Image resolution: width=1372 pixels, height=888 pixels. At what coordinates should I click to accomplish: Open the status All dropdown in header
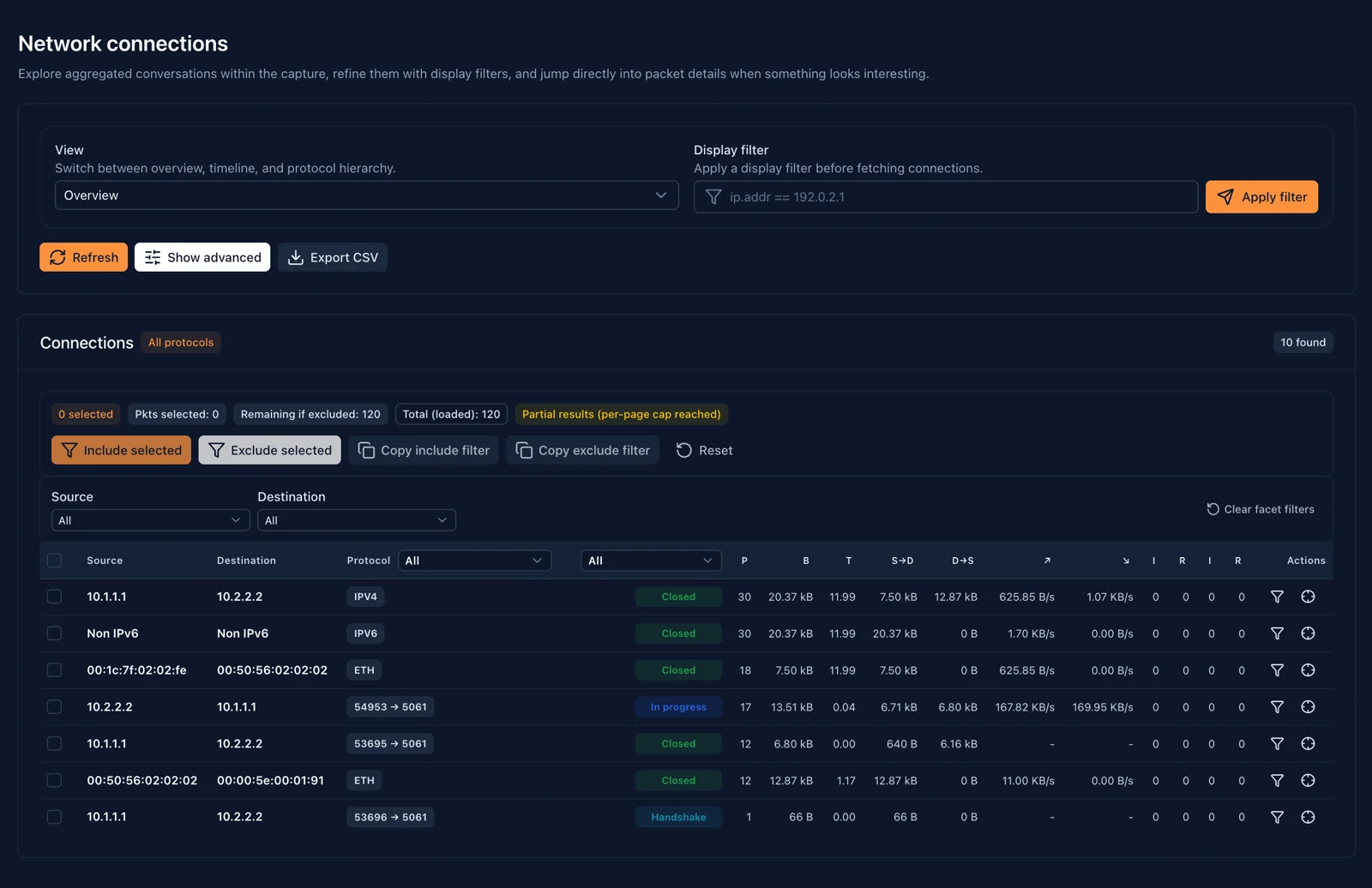point(650,561)
